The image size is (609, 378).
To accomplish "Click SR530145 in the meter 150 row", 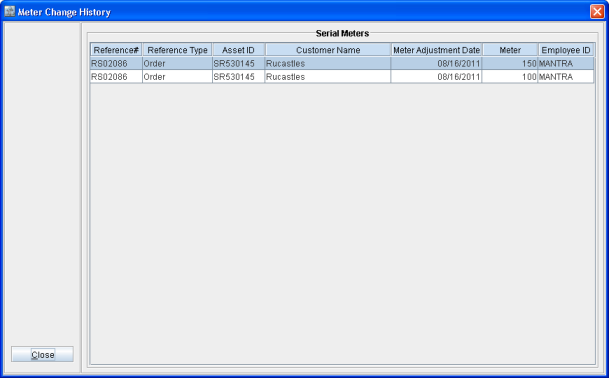I will tap(238, 63).
